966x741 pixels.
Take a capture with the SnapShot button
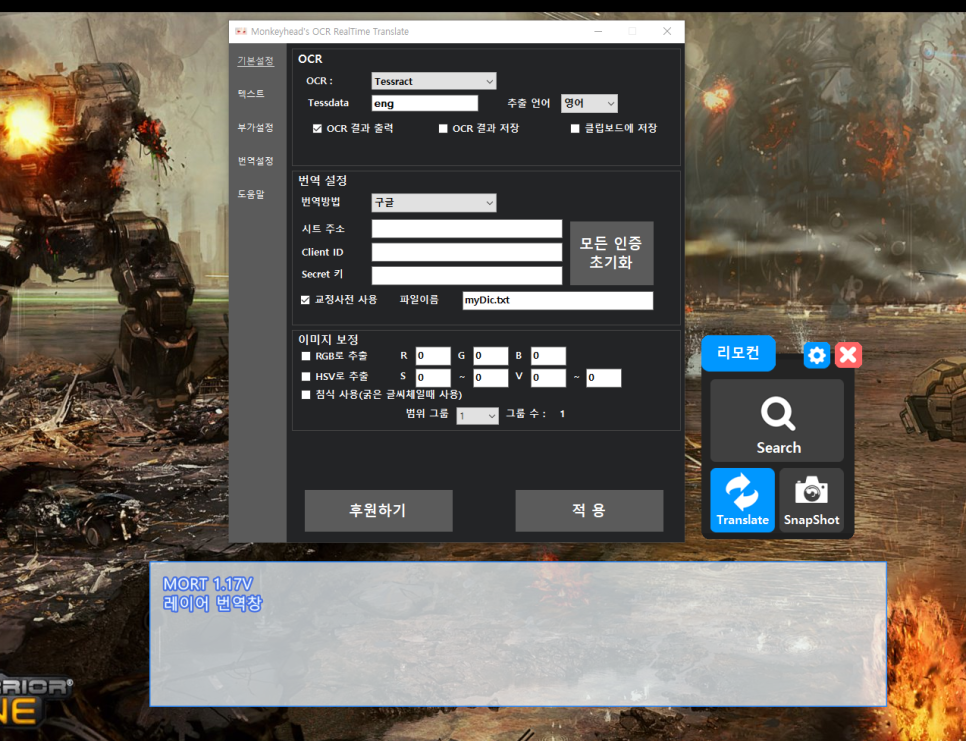click(811, 500)
